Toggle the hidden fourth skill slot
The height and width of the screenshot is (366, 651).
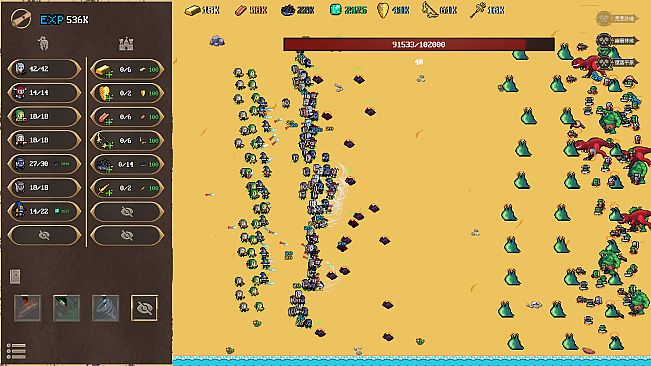point(144,308)
